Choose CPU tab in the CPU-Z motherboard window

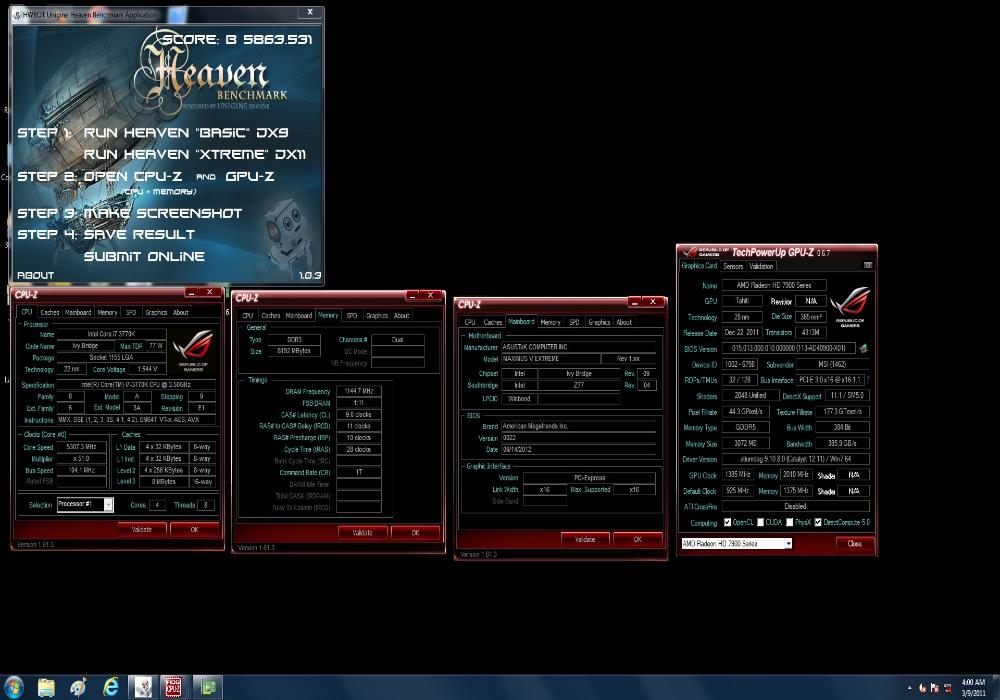[470, 323]
